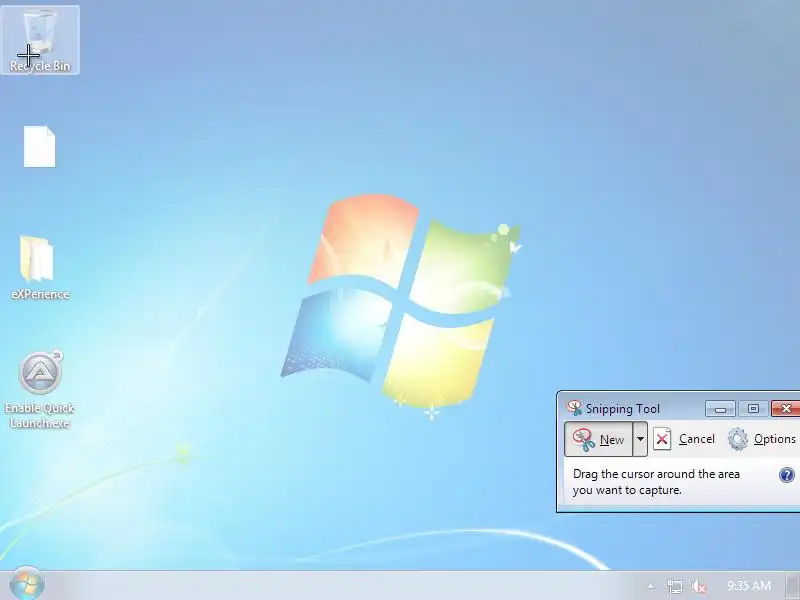Close the Snipping Tool window

786,409
